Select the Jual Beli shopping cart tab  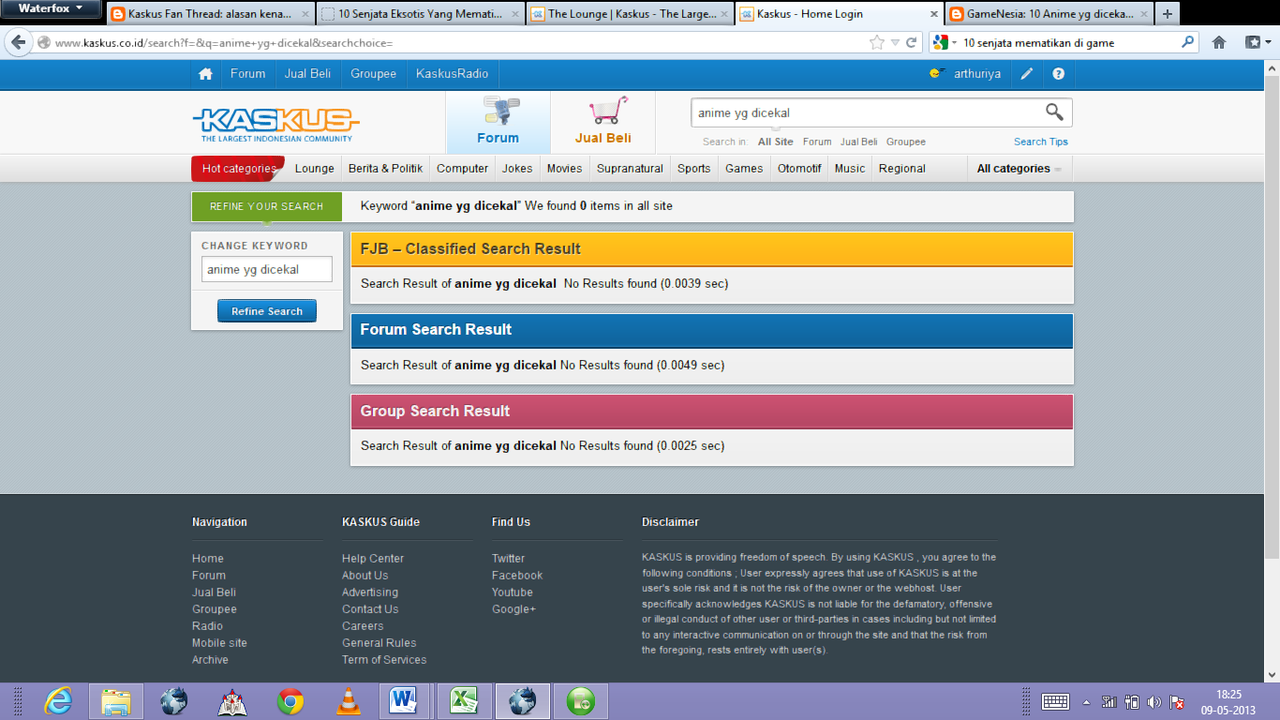click(603, 123)
